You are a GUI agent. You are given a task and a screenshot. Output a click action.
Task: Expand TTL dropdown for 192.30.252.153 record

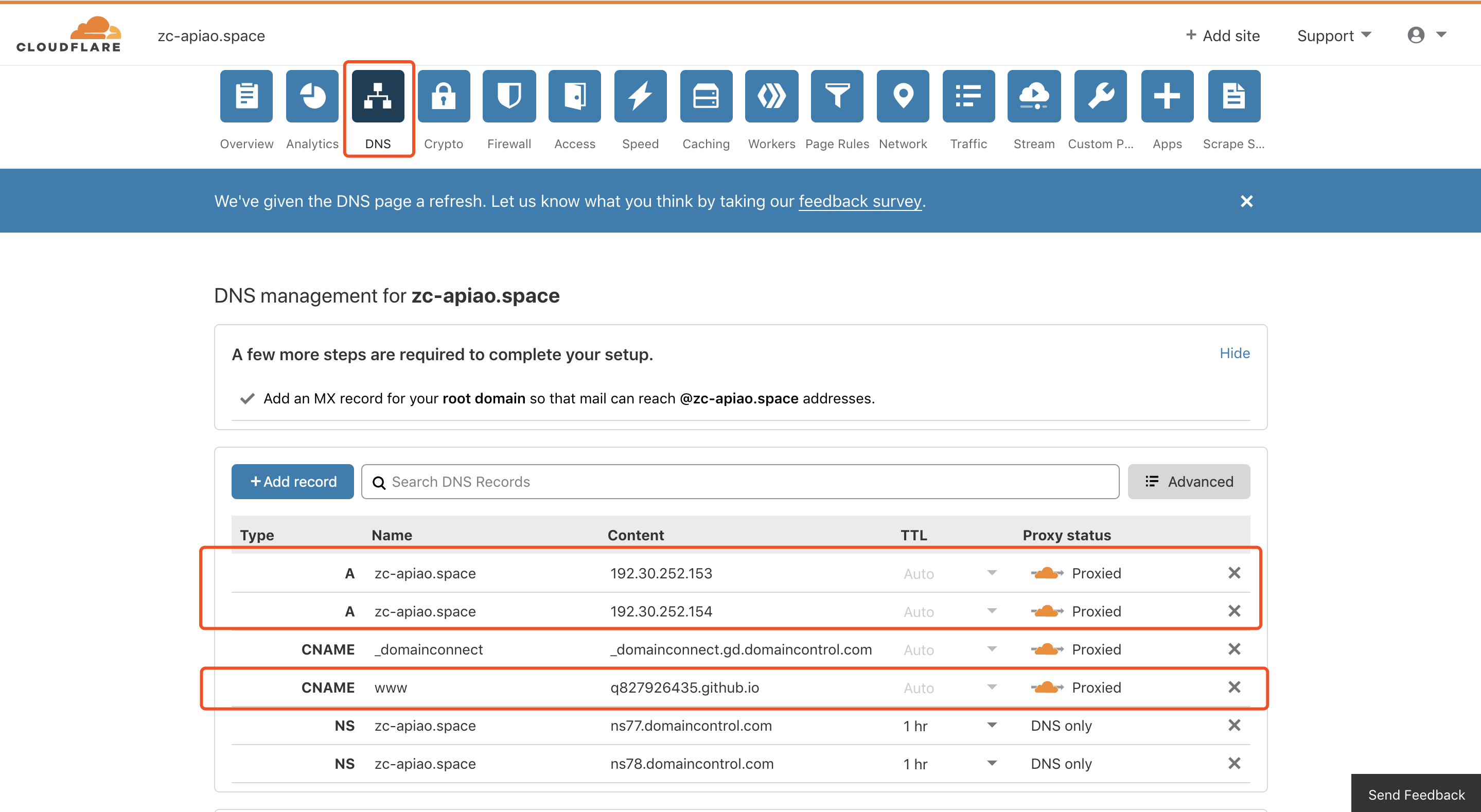(992, 573)
